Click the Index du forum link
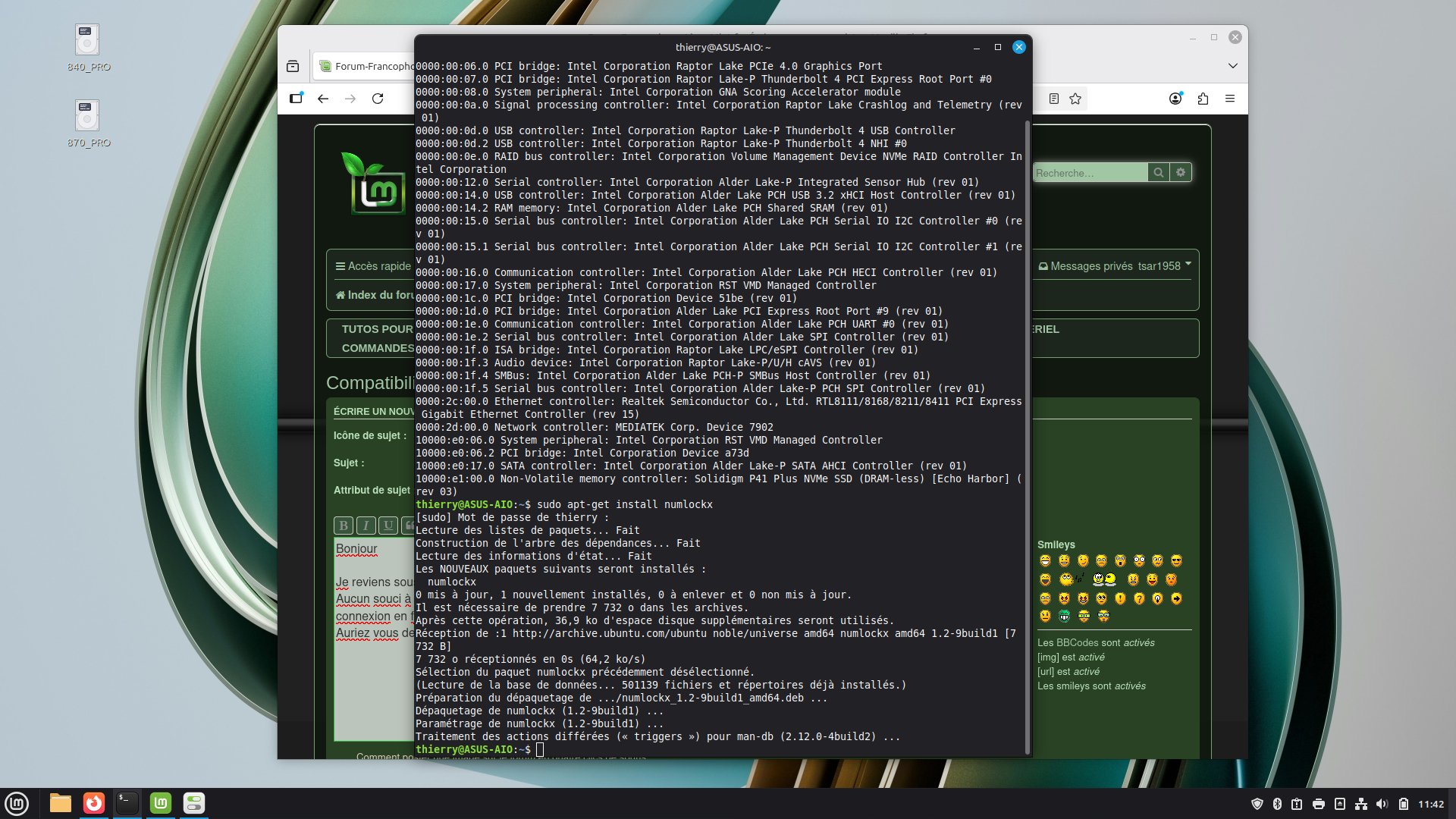The height and width of the screenshot is (819, 1456). [x=375, y=295]
